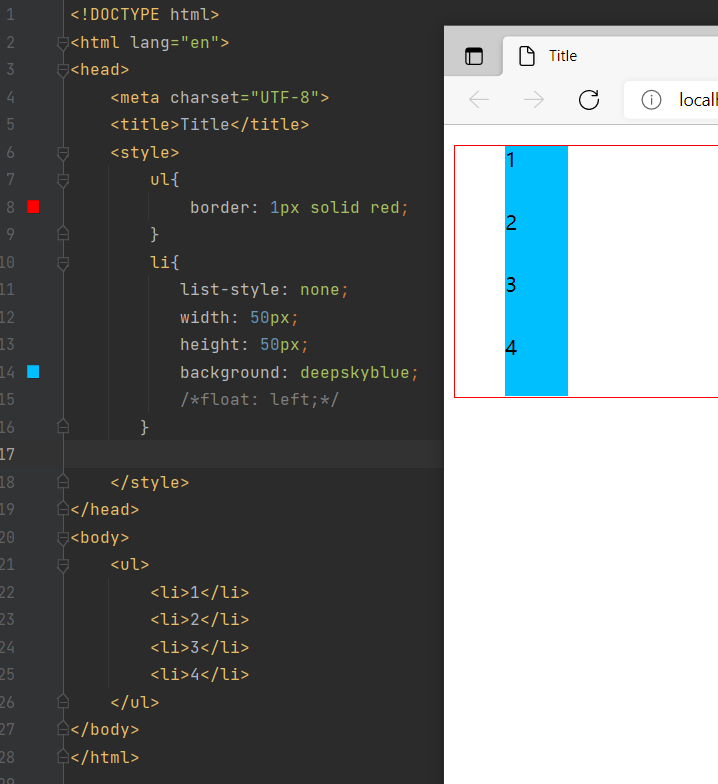Click the text 'list-style: none;'
This screenshot has height=784, width=718.
(x=264, y=290)
